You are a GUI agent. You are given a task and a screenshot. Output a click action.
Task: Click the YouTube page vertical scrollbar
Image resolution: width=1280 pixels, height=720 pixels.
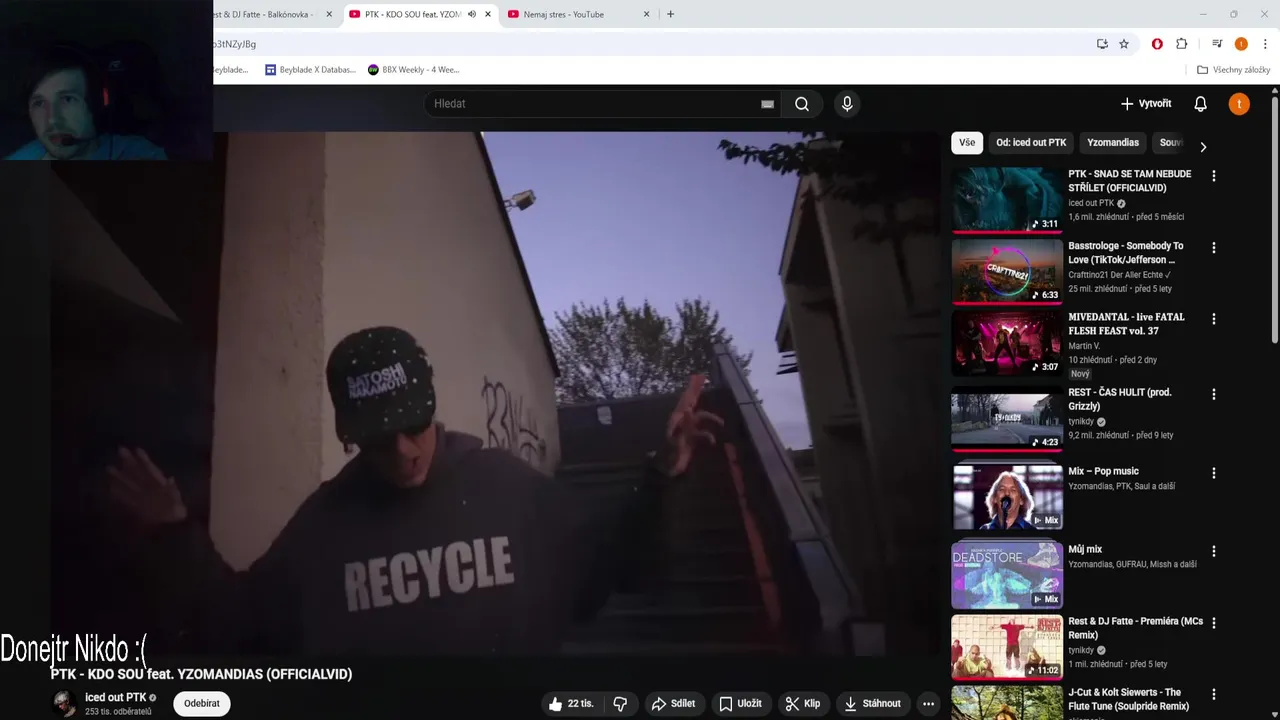click(1275, 220)
